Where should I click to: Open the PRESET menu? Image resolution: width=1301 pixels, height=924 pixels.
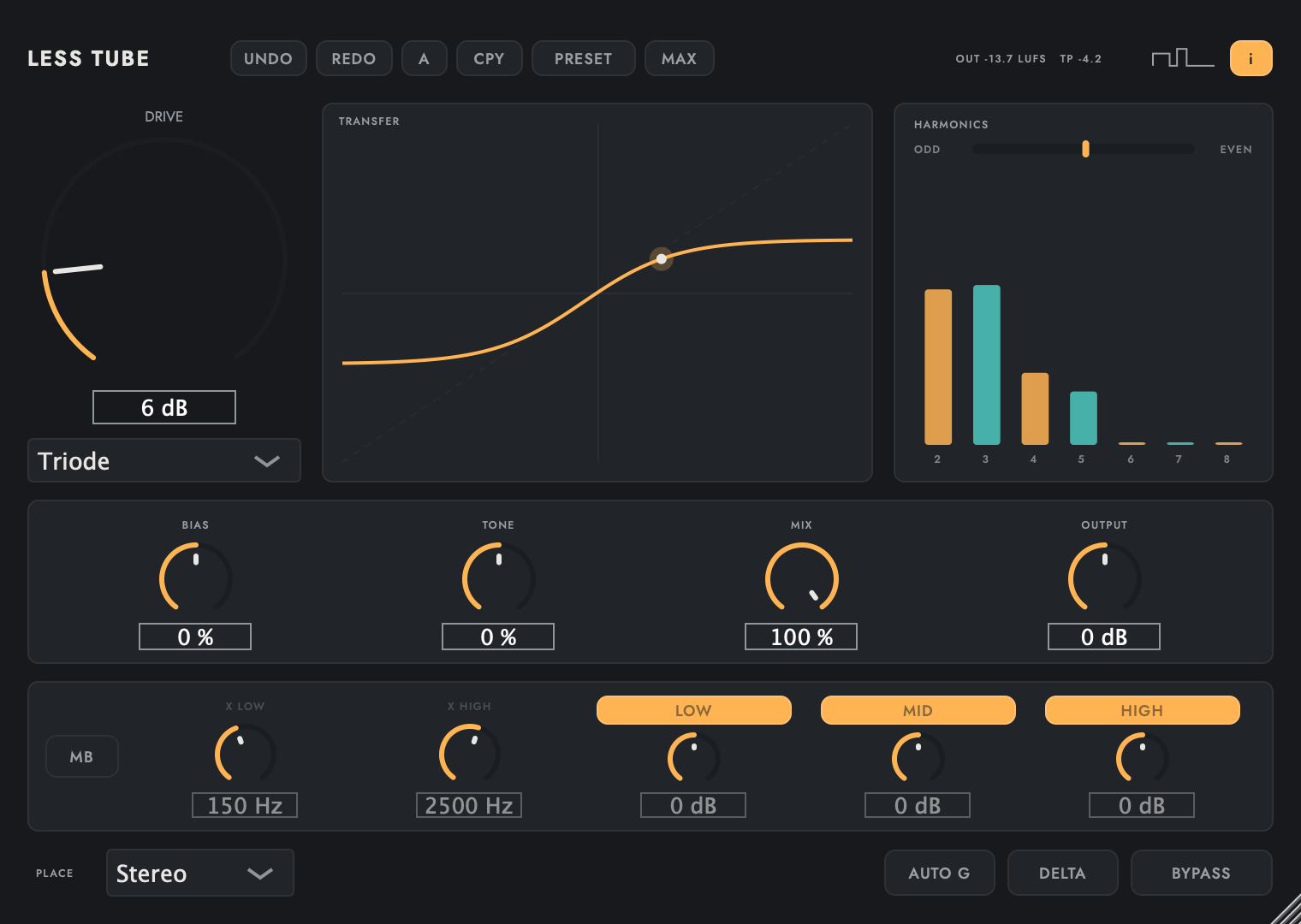tap(583, 58)
